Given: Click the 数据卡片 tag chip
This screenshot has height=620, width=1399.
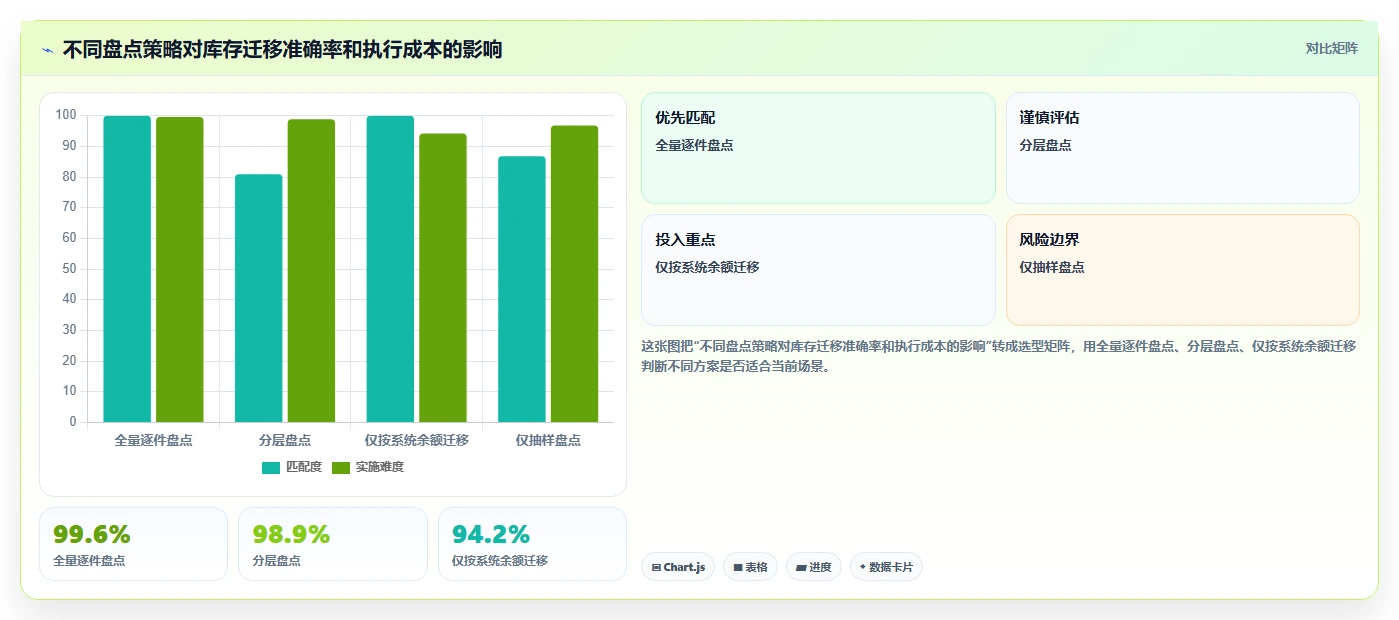Looking at the screenshot, I should coord(886,567).
